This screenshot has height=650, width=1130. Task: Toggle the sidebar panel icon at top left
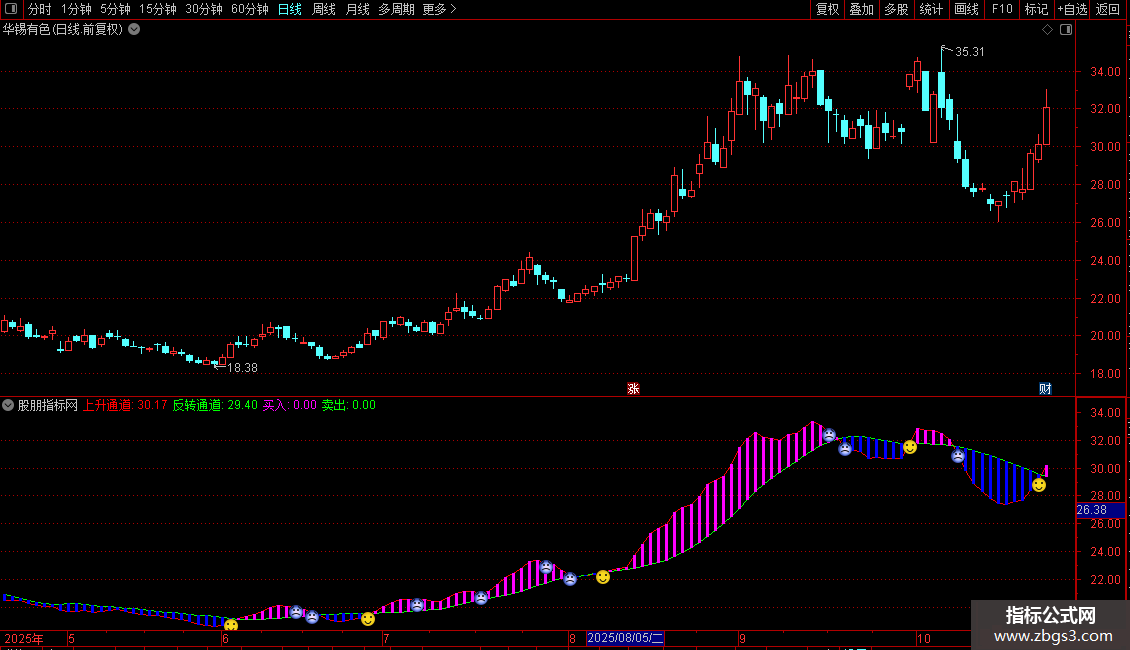[11, 9]
